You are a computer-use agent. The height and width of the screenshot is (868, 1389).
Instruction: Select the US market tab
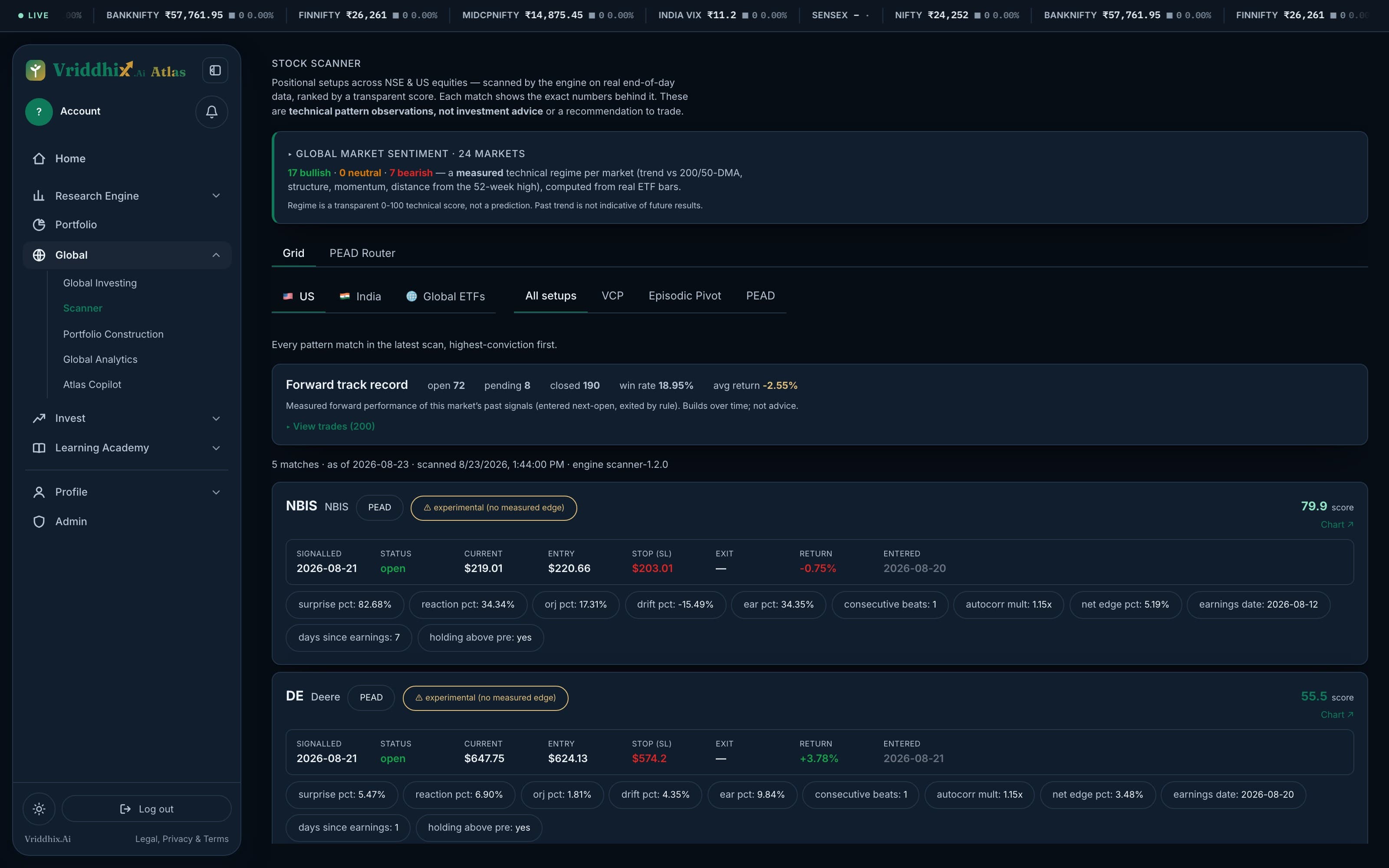pyautogui.click(x=299, y=296)
